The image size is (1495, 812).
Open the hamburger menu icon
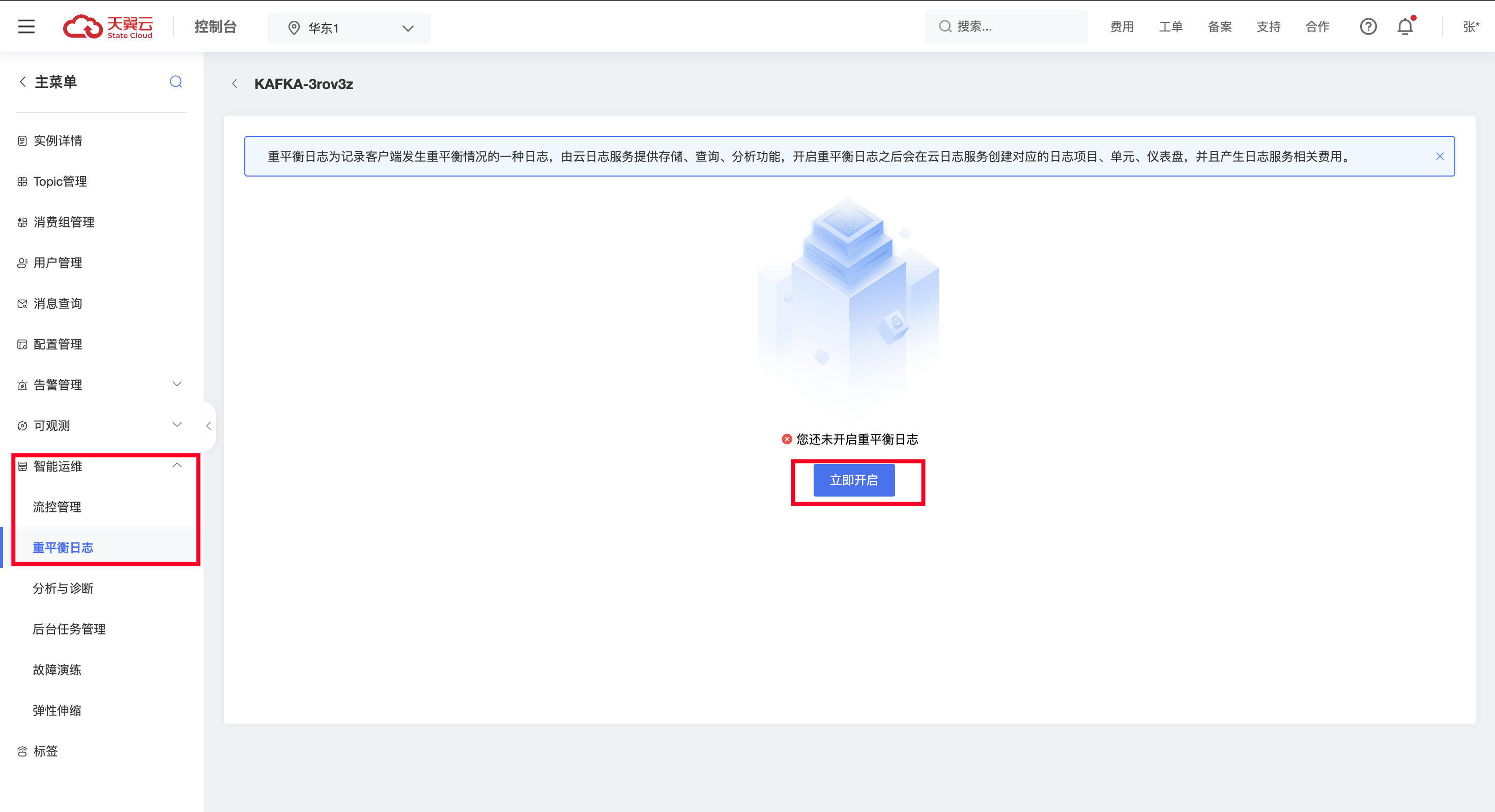click(26, 26)
